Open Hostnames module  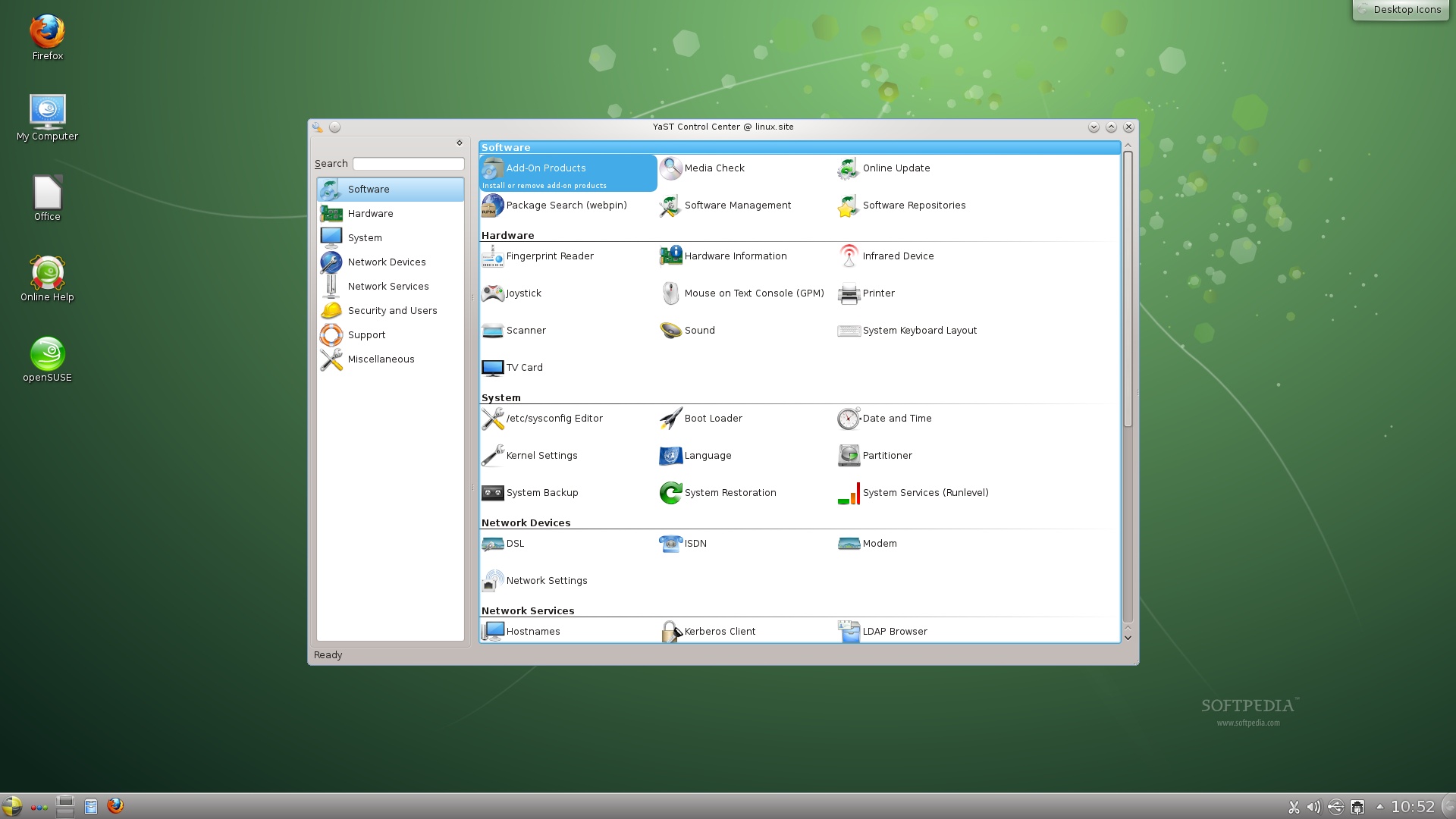pyautogui.click(x=521, y=632)
